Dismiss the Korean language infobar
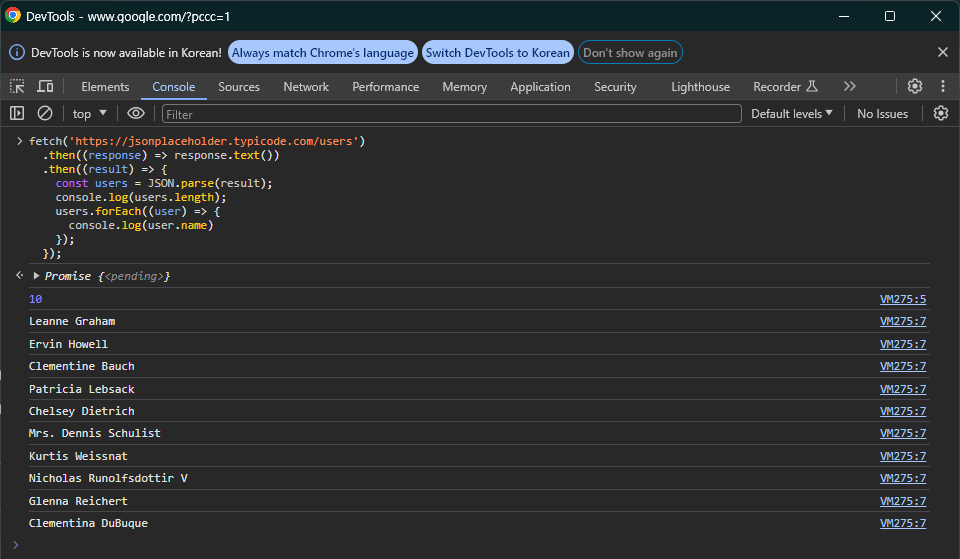The image size is (960, 559). [943, 53]
